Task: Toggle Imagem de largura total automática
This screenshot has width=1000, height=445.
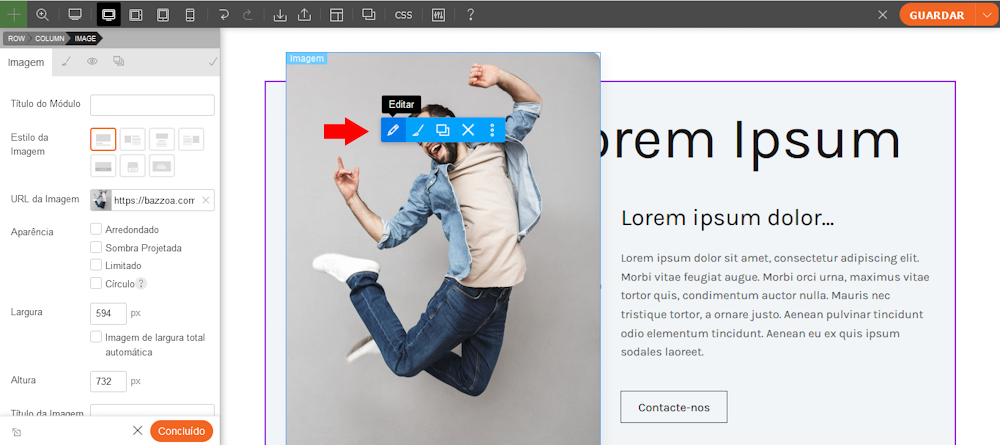Action: (97, 337)
